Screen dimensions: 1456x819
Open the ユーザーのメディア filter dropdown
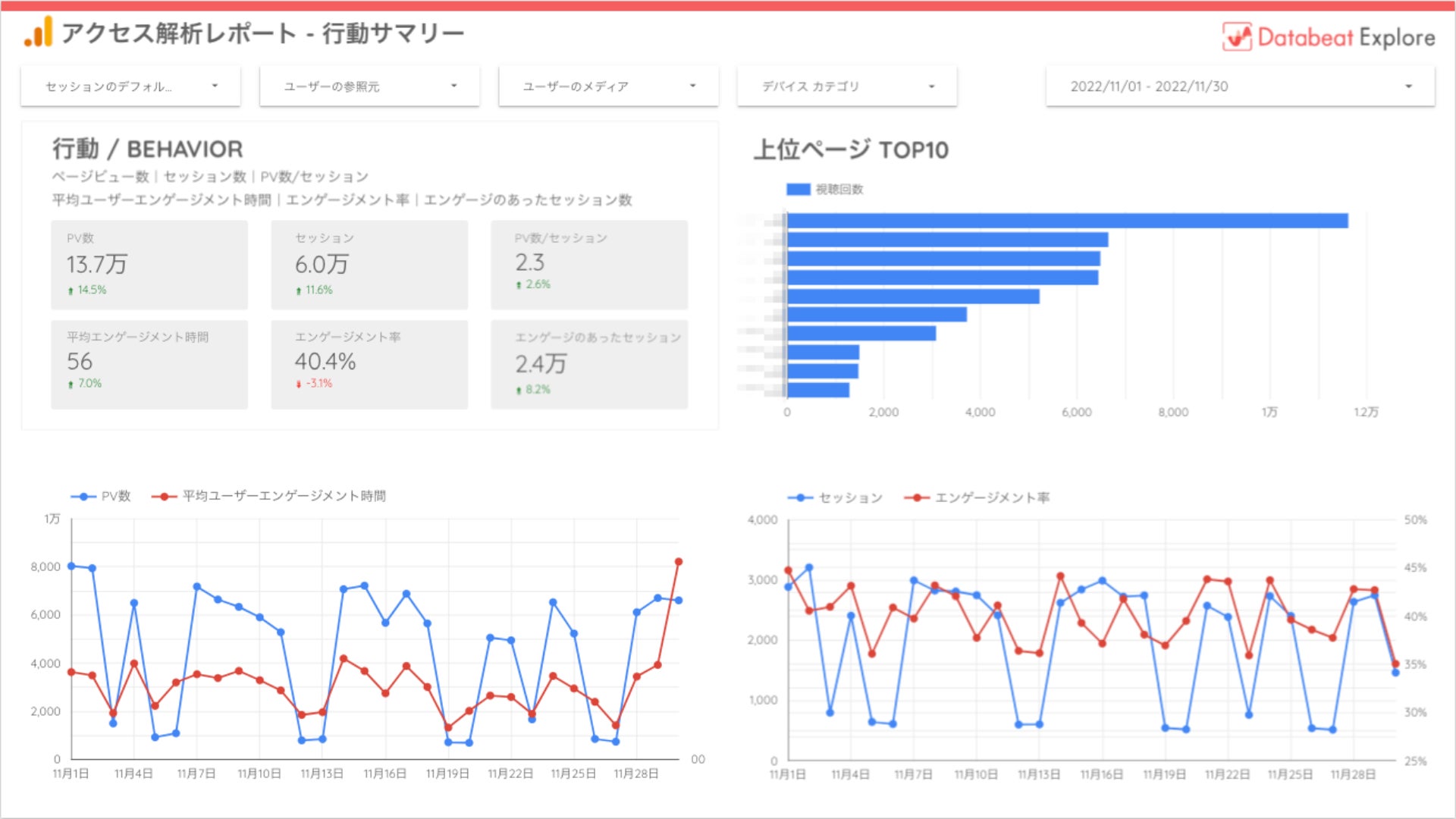click(x=608, y=86)
